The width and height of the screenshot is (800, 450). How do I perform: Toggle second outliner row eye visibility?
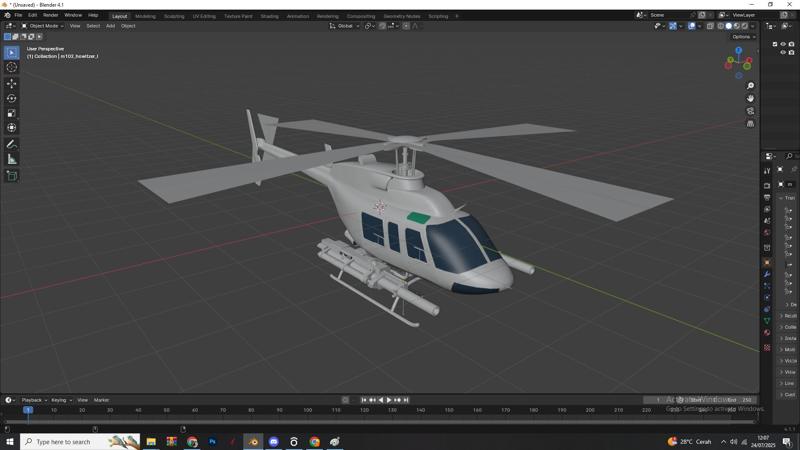pyautogui.click(x=783, y=53)
